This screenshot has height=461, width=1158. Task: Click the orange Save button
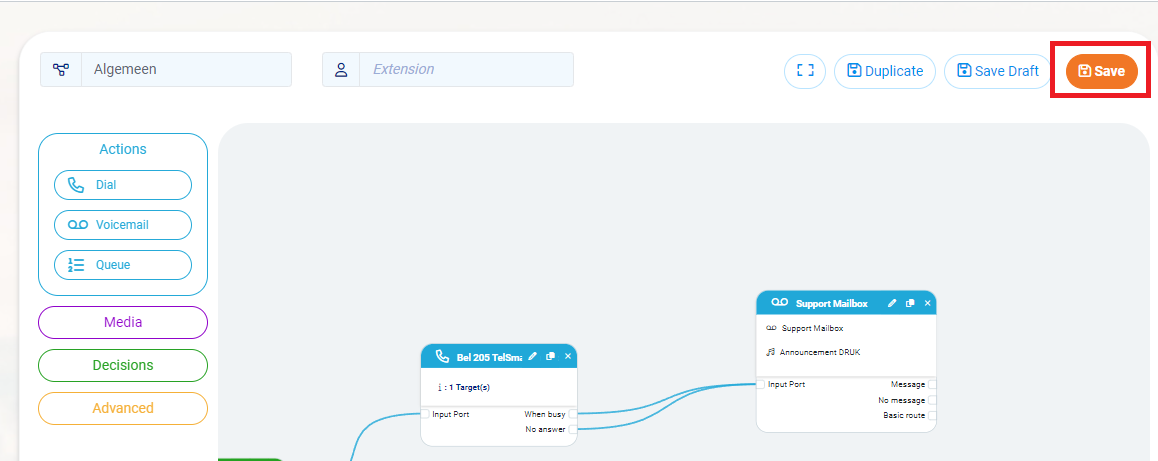coord(1101,71)
